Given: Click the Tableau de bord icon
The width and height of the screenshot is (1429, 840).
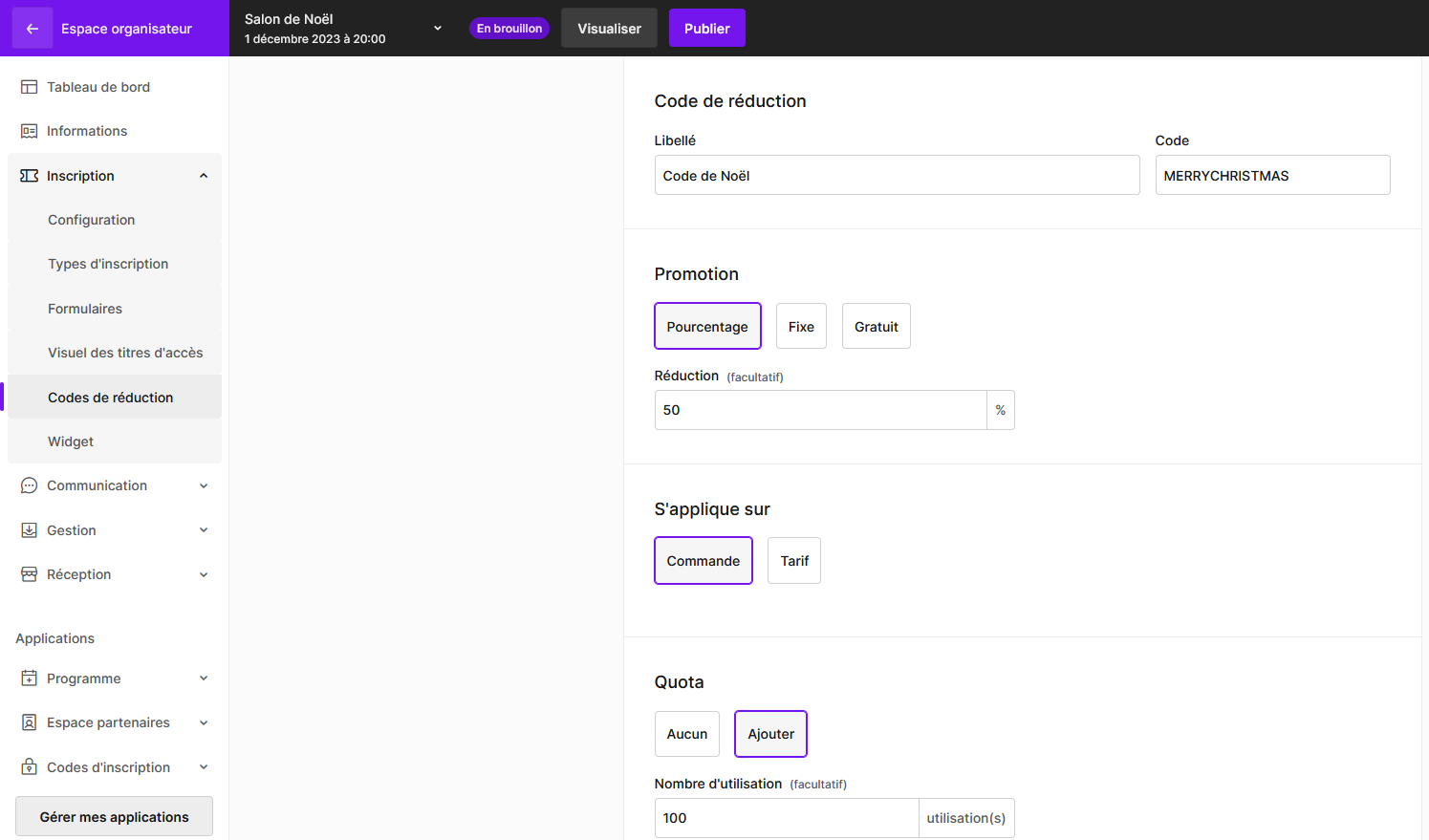Looking at the screenshot, I should pos(30,87).
